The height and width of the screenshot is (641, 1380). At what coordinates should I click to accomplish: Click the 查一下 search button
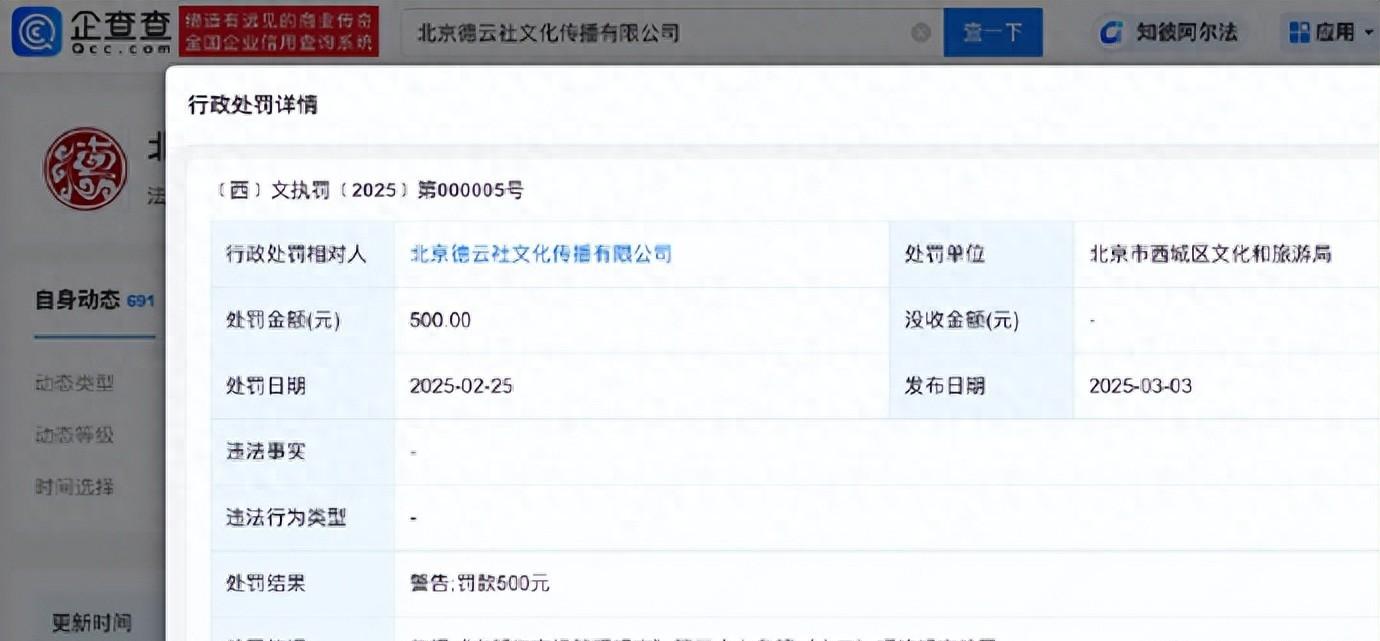(x=993, y=33)
